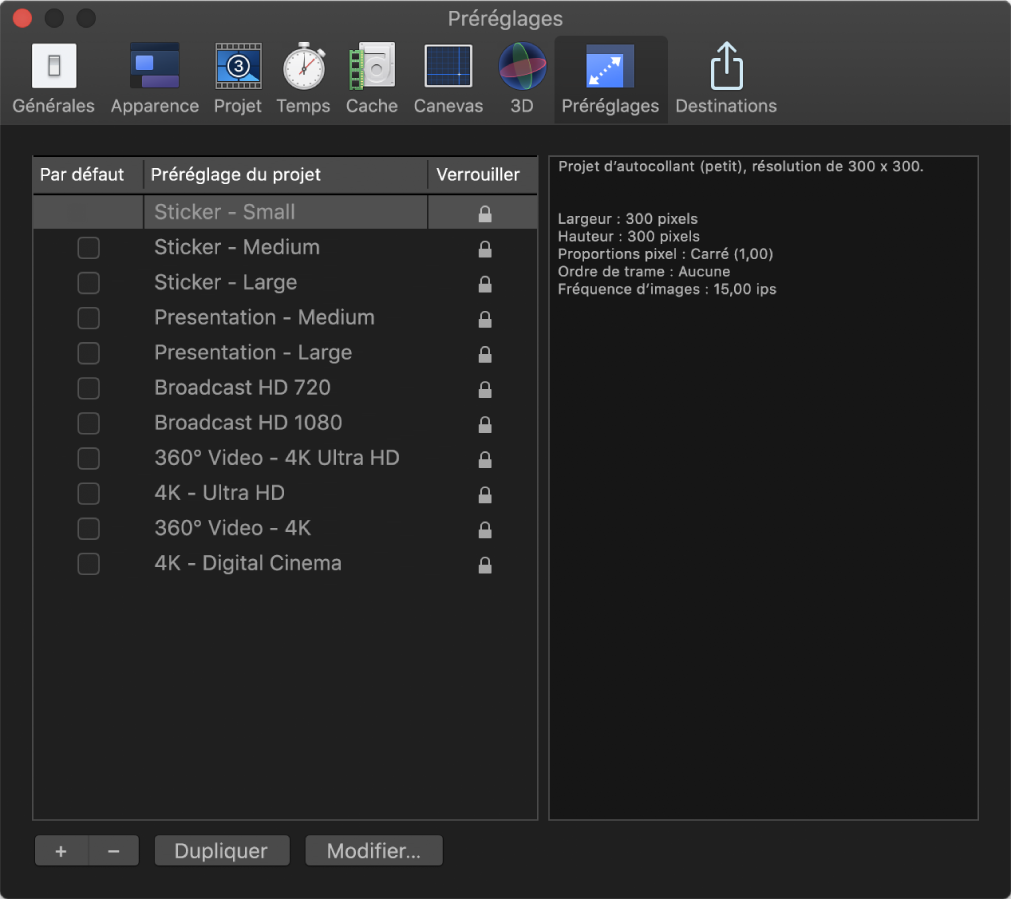The width and height of the screenshot is (1013, 899).
Task: Select the 360° Video - 4K Ultra HD preset
Action: click(276, 458)
